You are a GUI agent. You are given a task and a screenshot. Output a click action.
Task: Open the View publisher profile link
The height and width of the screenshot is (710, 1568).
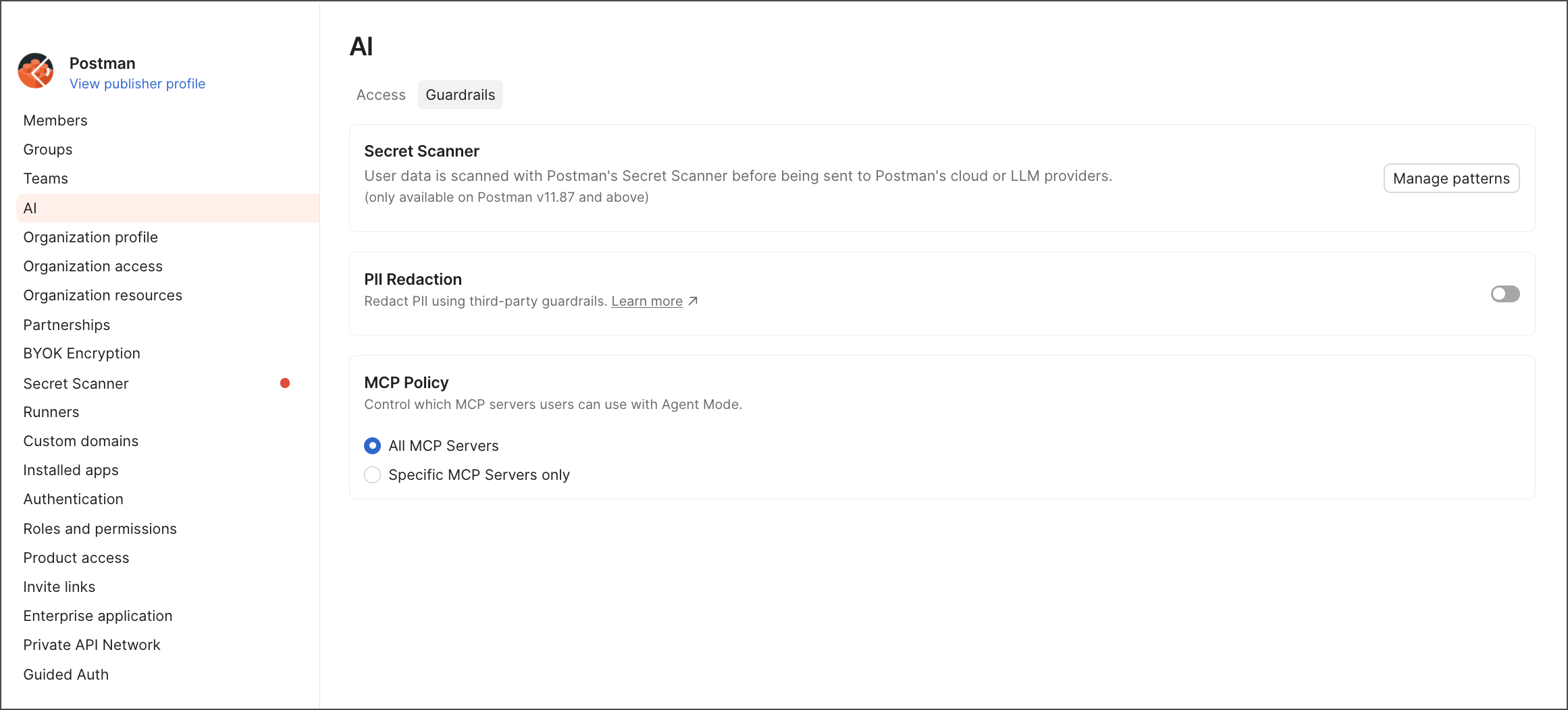click(x=137, y=84)
